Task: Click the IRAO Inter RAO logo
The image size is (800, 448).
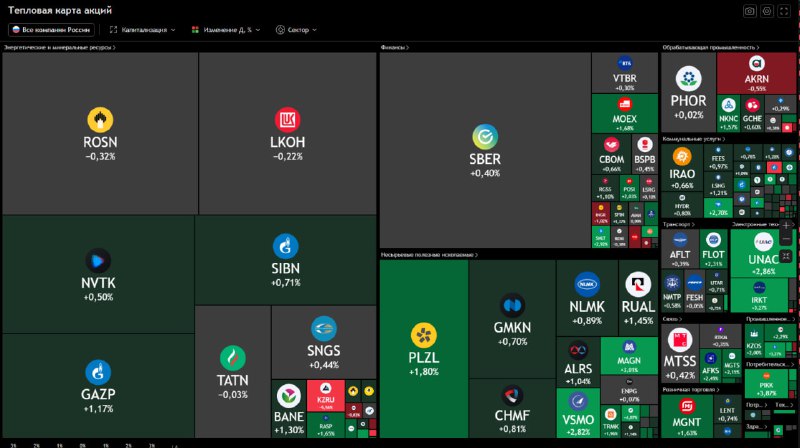Action: pyautogui.click(x=682, y=157)
